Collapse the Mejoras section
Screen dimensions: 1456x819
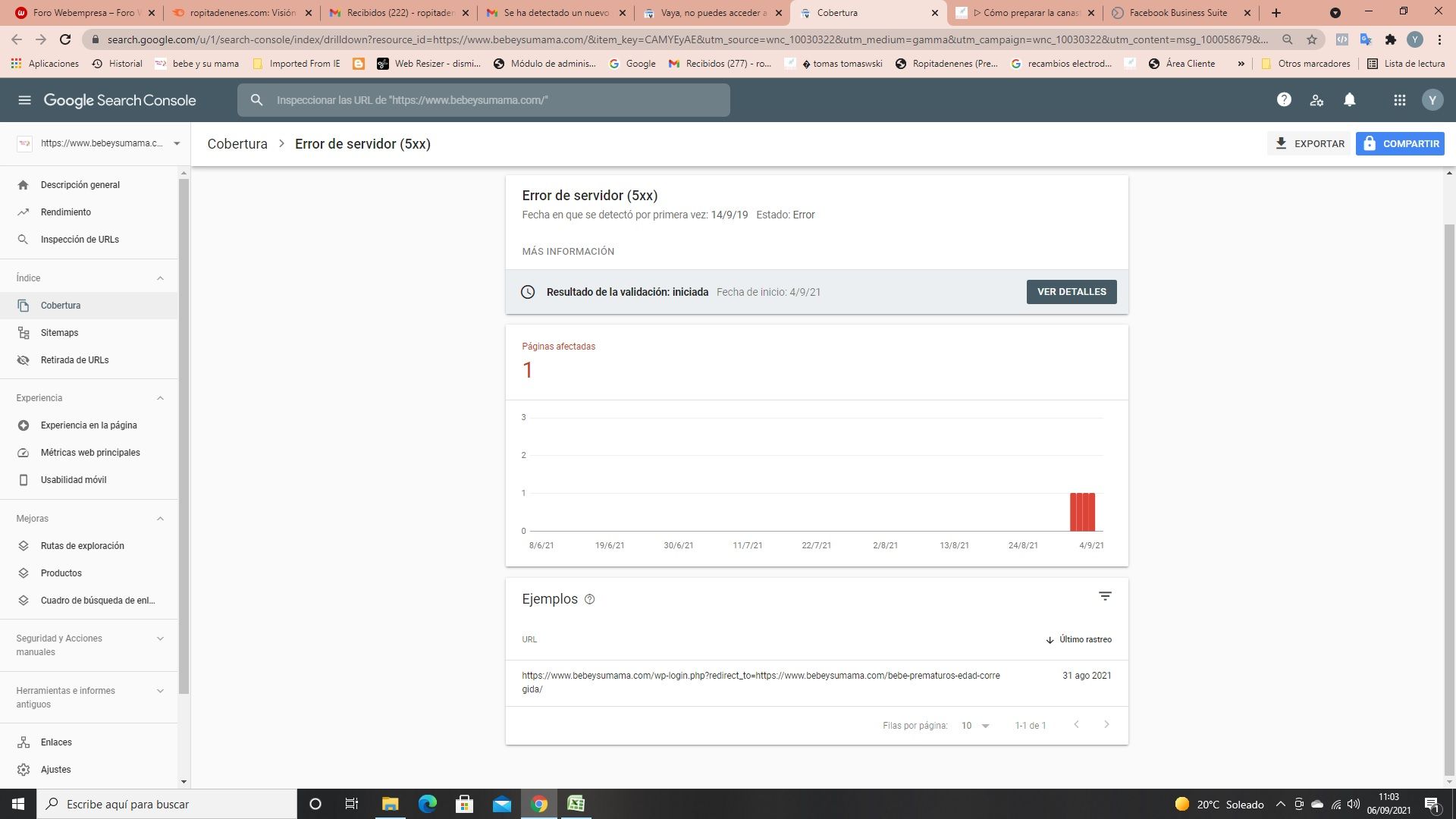[160, 519]
